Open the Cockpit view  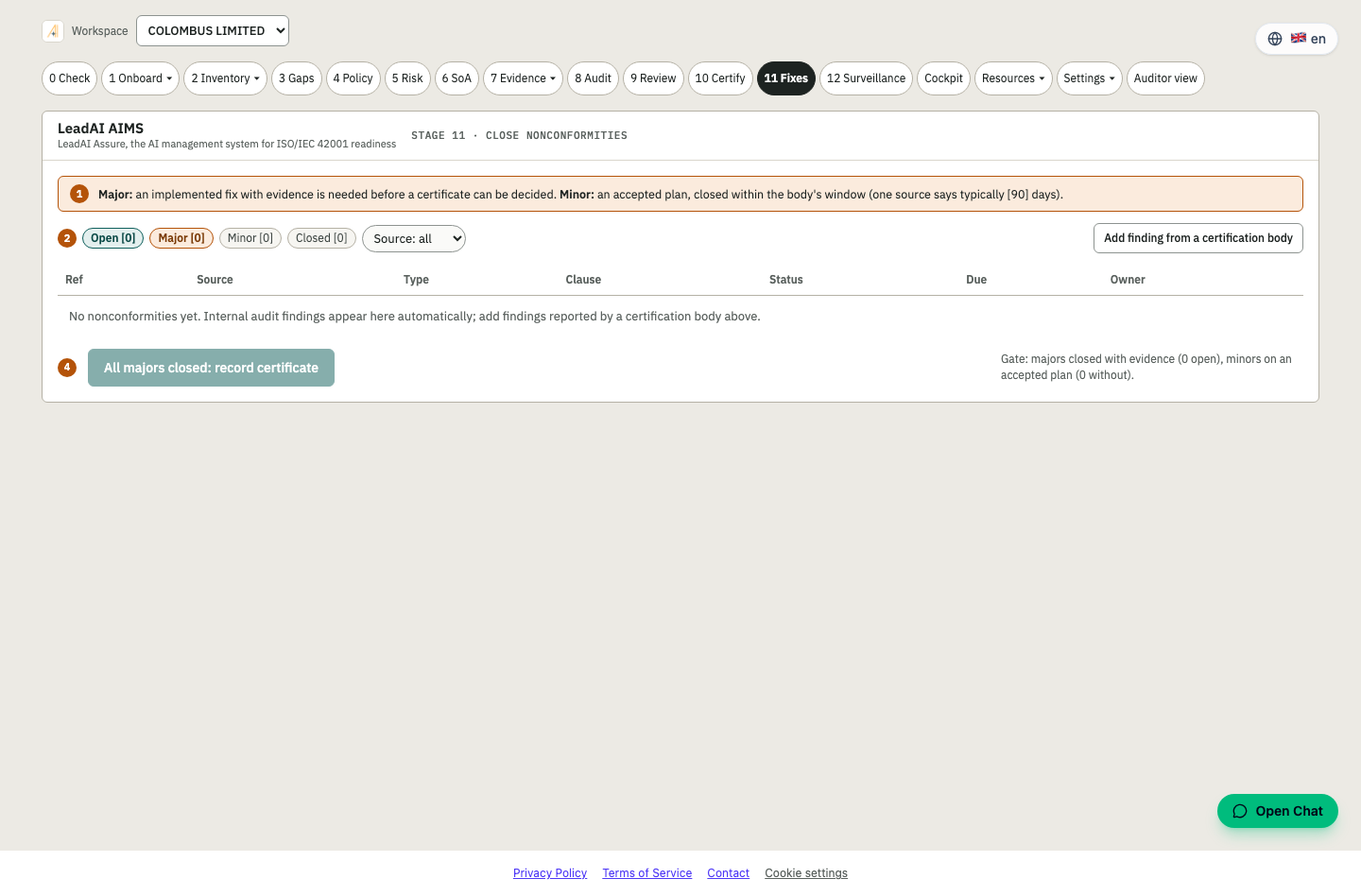click(943, 78)
